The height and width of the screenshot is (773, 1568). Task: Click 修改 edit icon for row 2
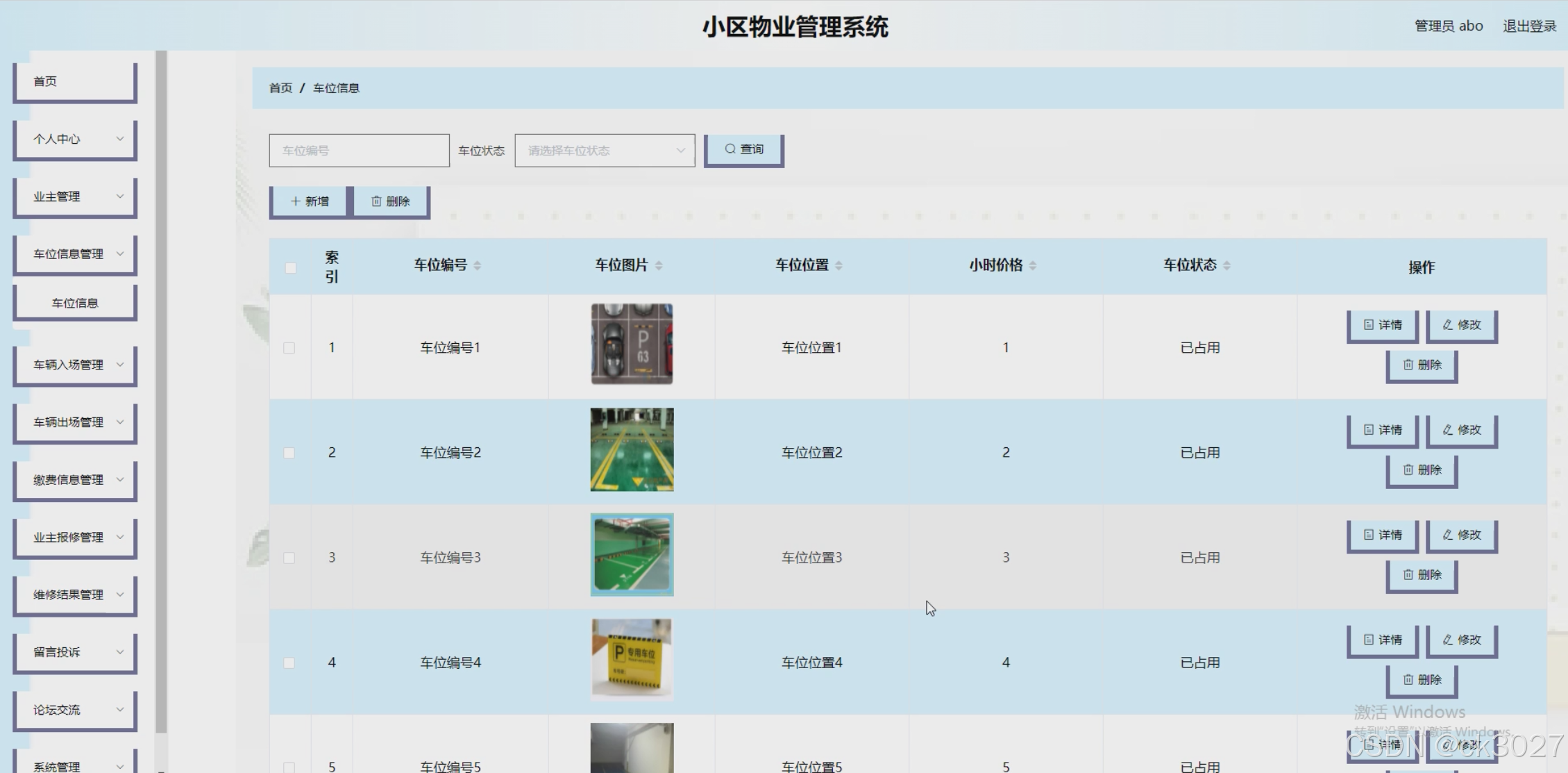pyautogui.click(x=1447, y=430)
